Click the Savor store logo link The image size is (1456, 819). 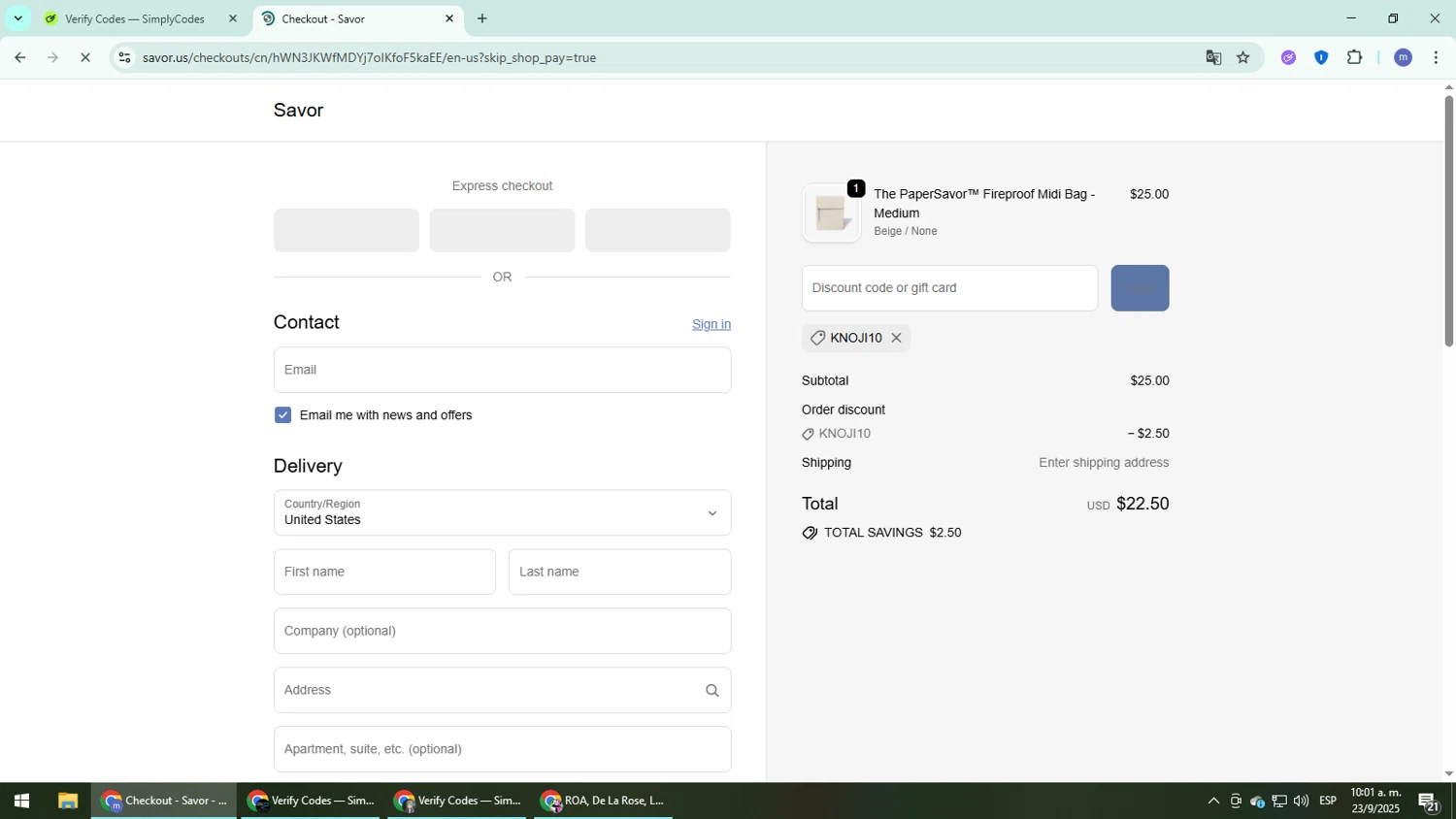tap(298, 110)
